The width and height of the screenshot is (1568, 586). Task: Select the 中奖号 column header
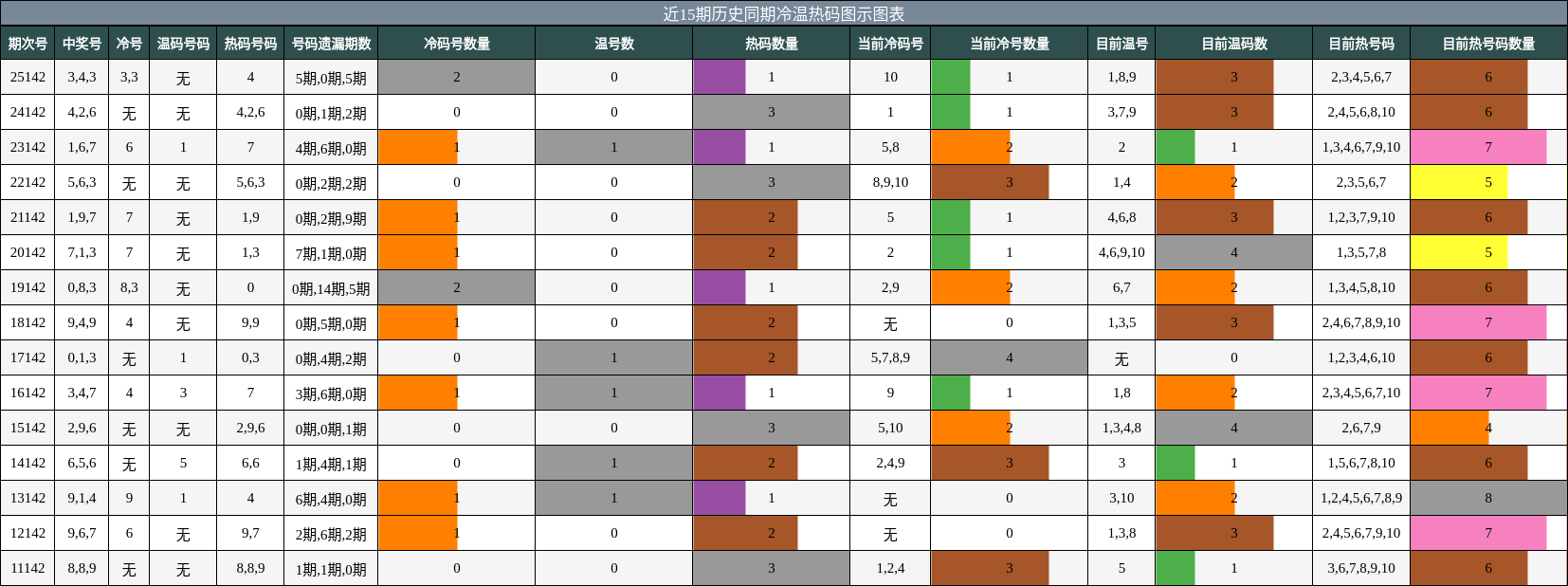[x=82, y=44]
